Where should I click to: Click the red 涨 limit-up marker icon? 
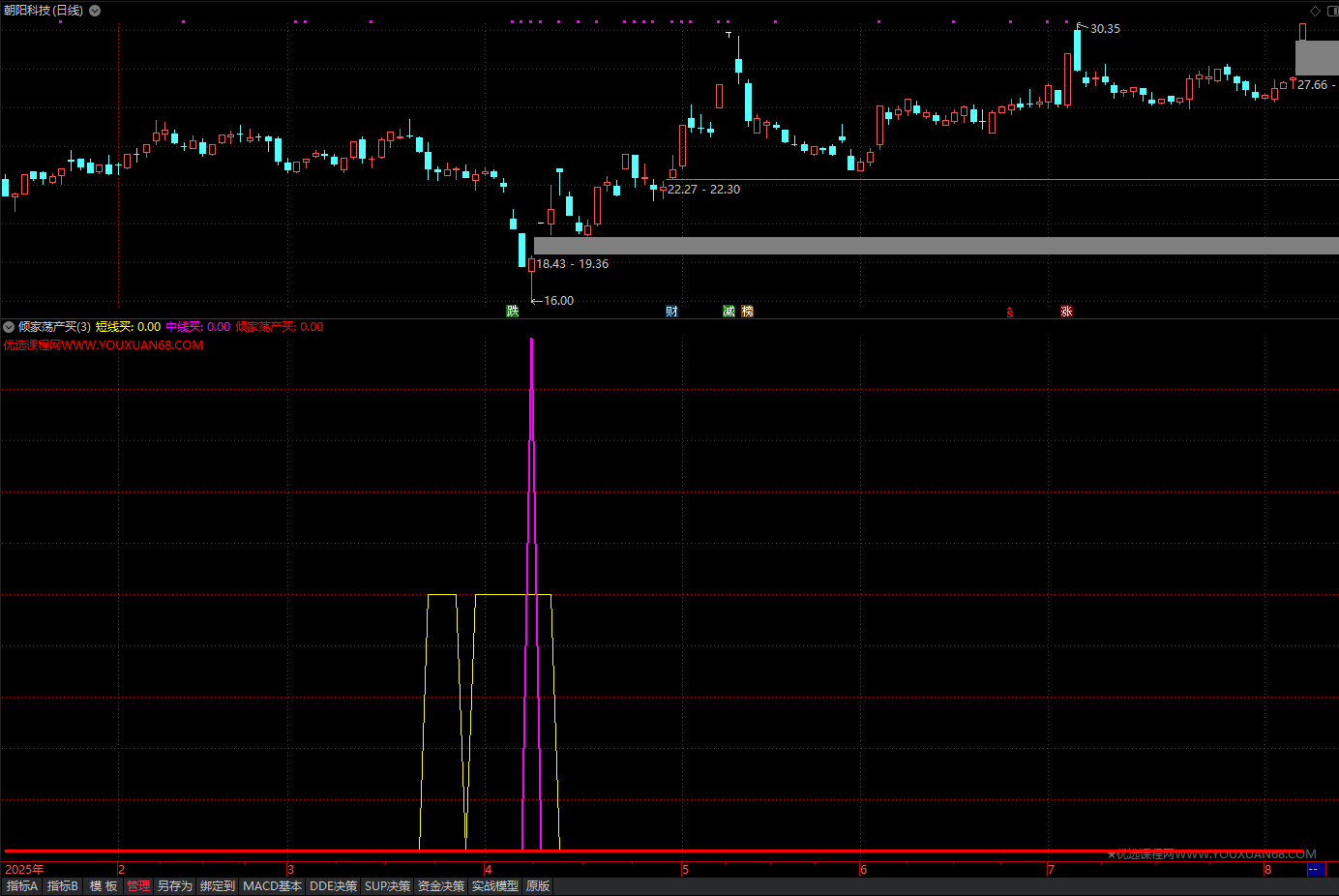coord(1066,311)
